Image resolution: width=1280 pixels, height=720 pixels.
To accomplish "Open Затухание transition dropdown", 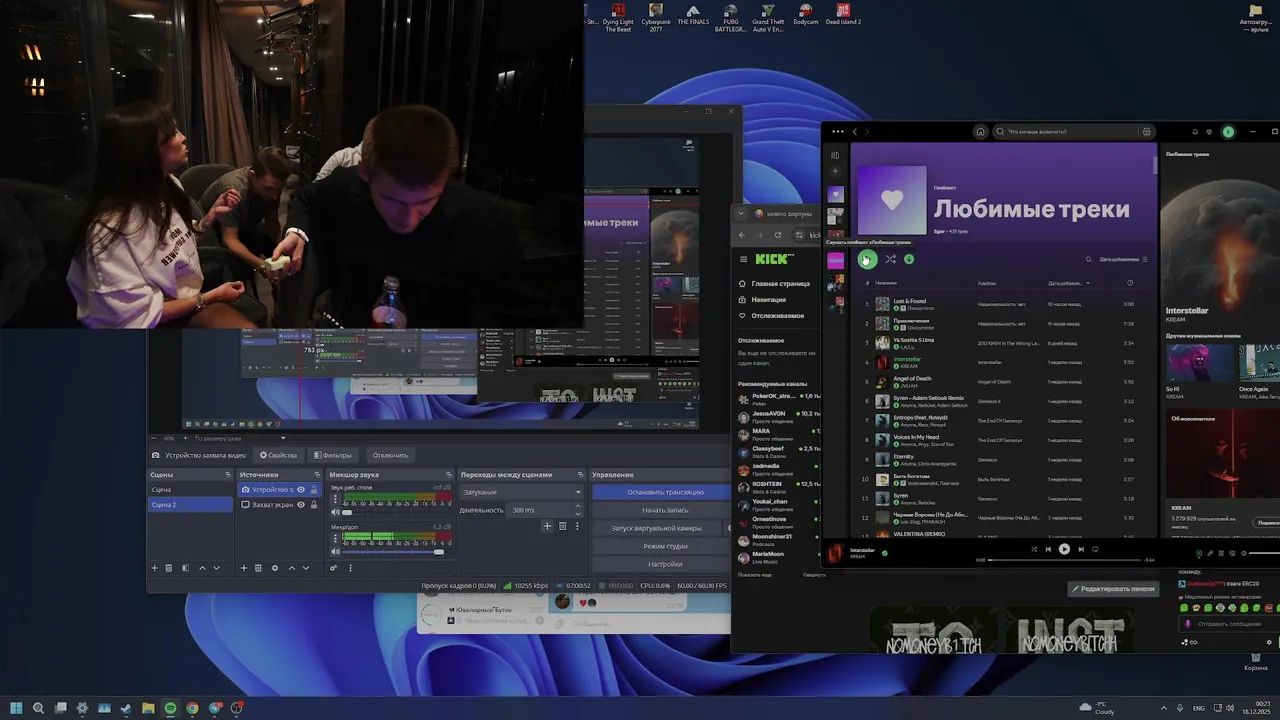I will pos(521,492).
